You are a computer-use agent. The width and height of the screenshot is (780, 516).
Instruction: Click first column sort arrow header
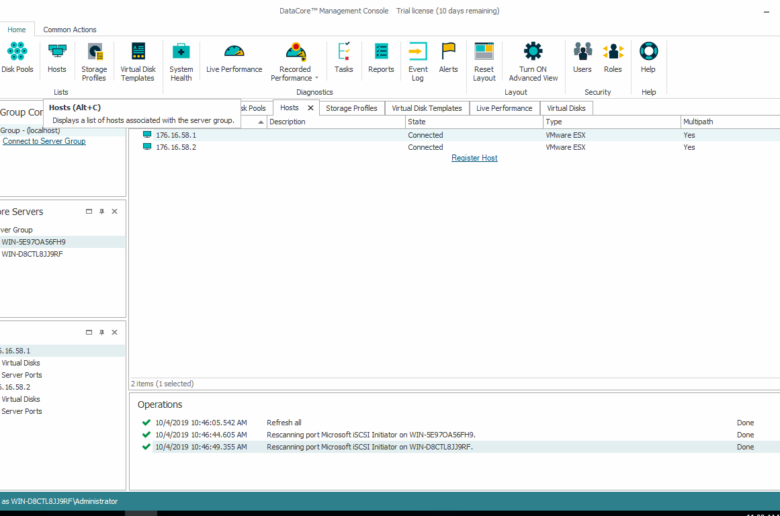pyautogui.click(x=260, y=122)
